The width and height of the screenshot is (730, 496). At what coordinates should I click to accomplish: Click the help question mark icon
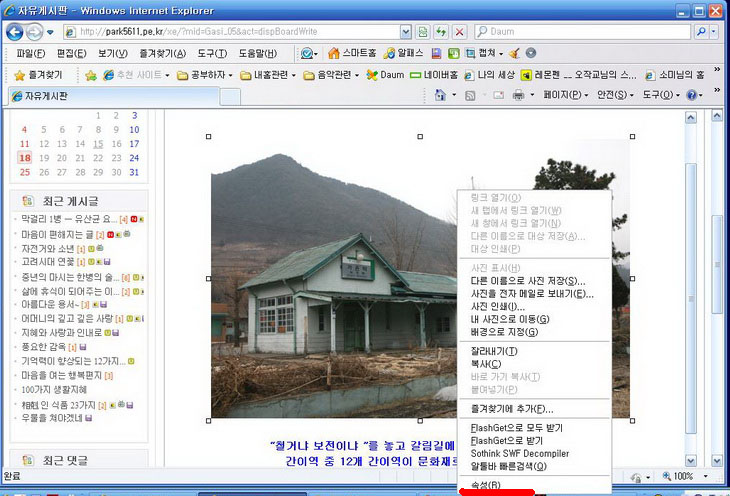[x=690, y=96]
